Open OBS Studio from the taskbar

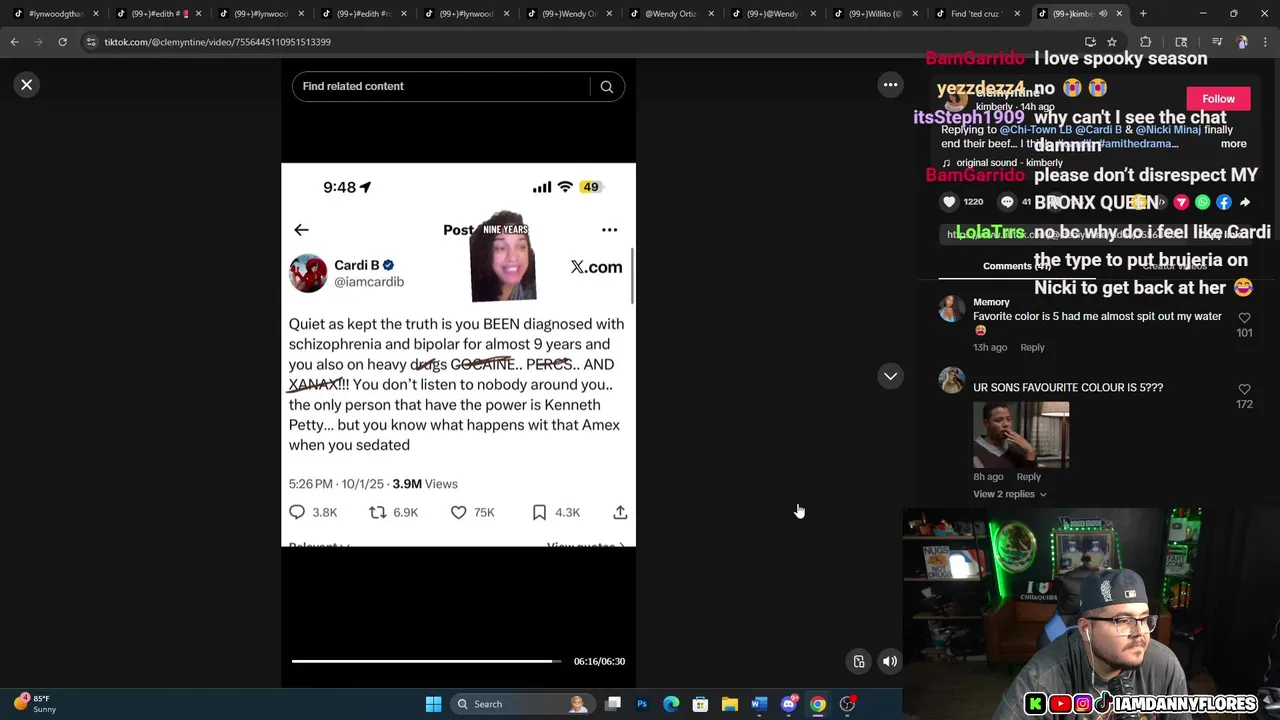(847, 704)
